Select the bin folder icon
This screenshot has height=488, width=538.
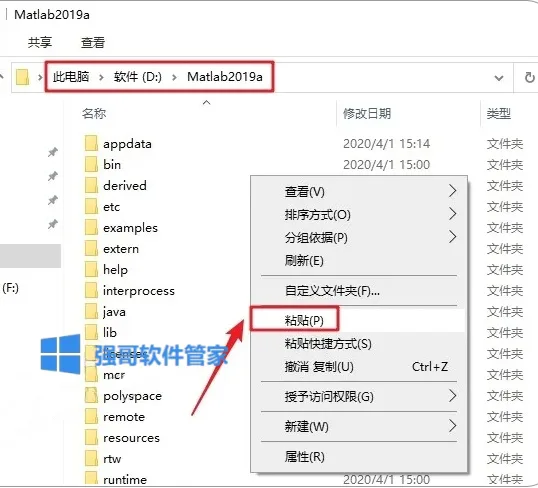pos(91,164)
